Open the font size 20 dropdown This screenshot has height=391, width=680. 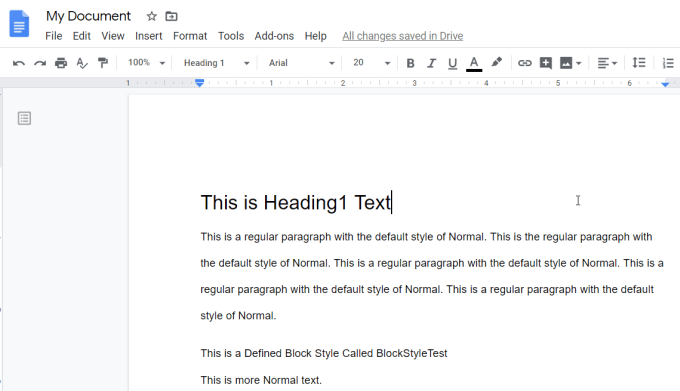pyautogui.click(x=371, y=63)
